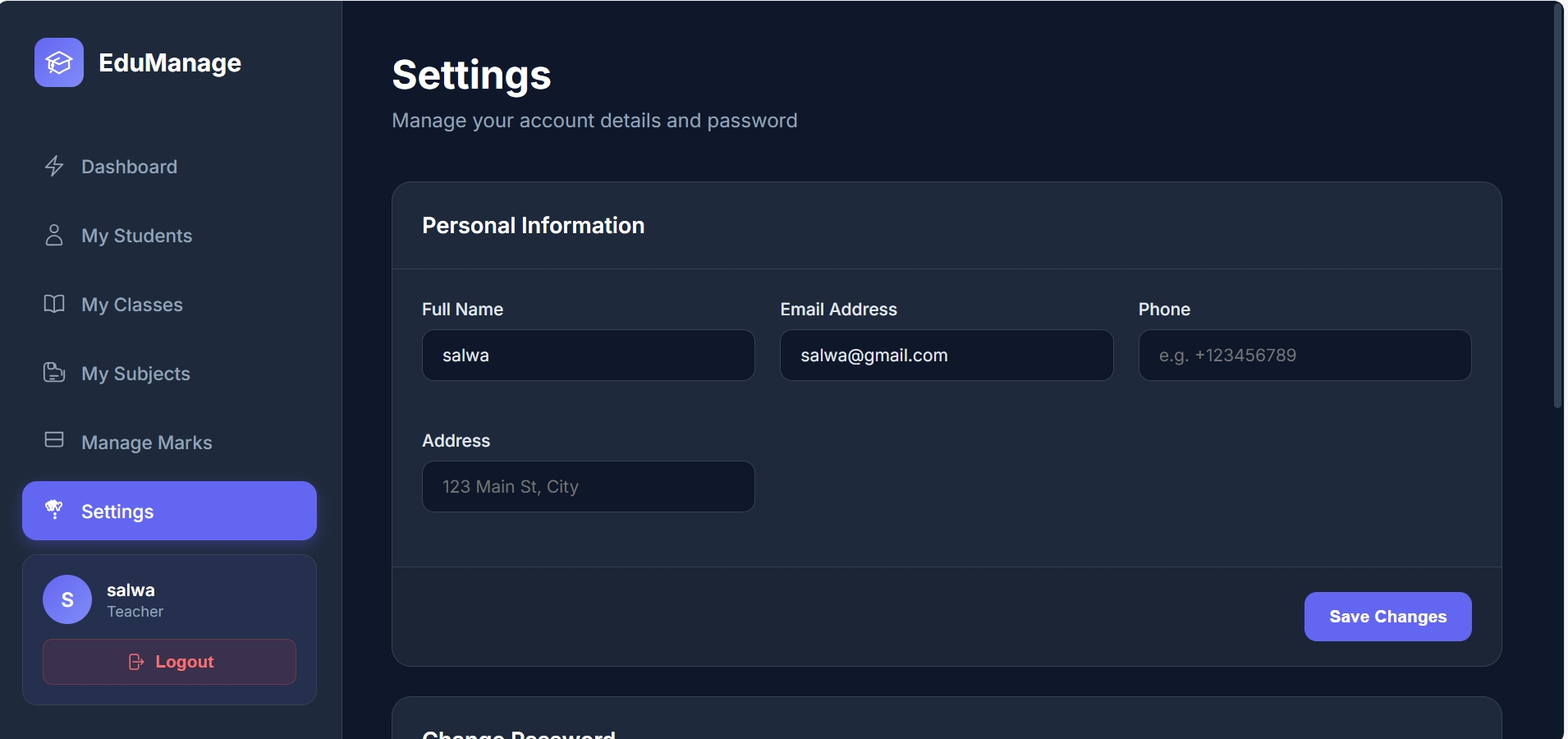Open the Manage Marks section
The image size is (1568, 739).
coord(146,443)
